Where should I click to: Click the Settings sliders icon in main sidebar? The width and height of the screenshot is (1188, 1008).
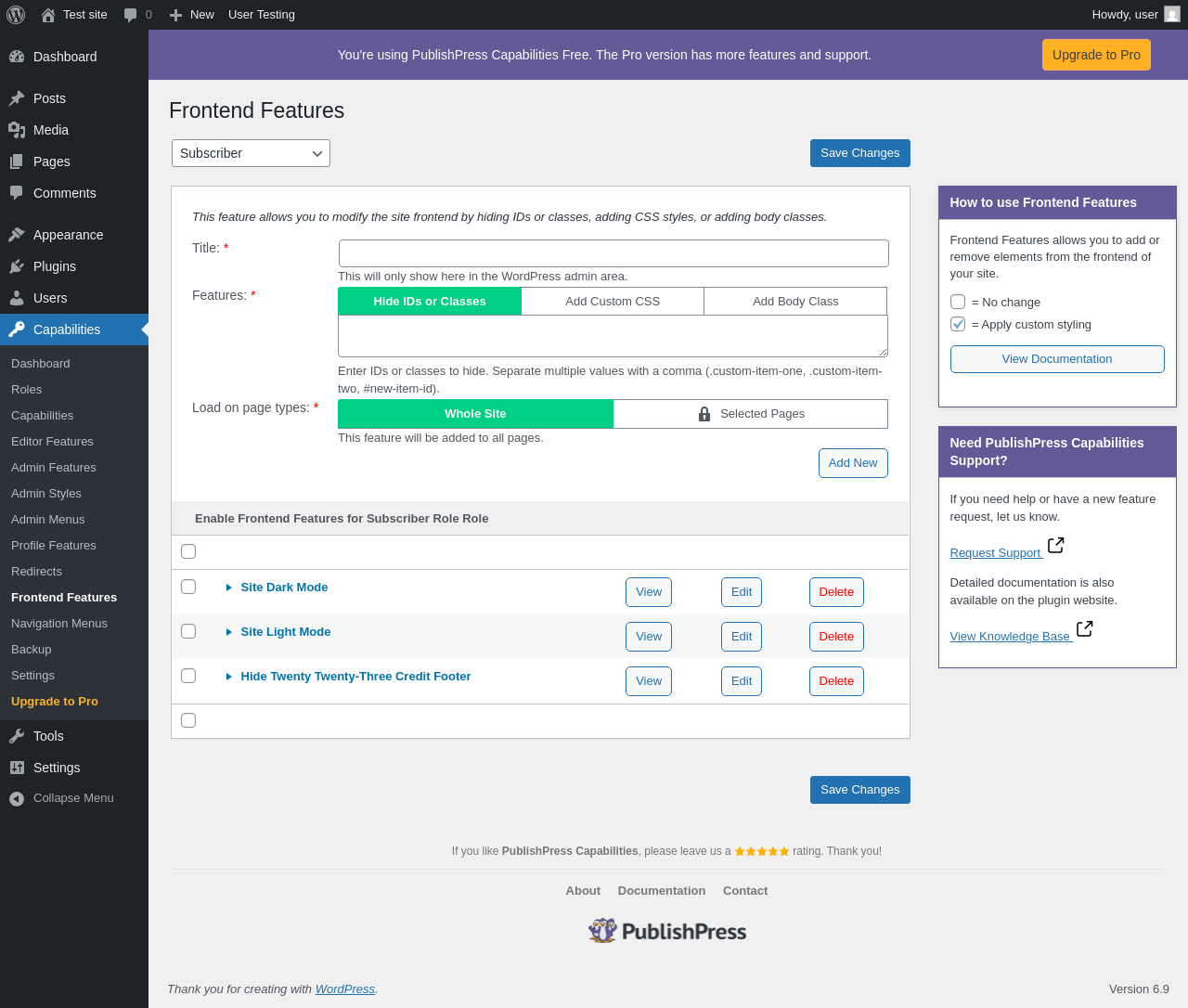point(17,768)
